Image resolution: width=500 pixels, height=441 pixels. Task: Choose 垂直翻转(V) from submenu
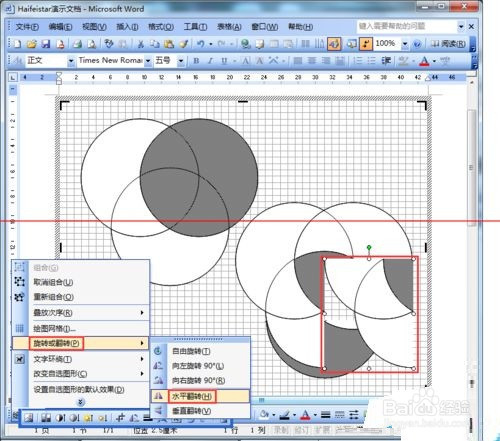click(200, 411)
